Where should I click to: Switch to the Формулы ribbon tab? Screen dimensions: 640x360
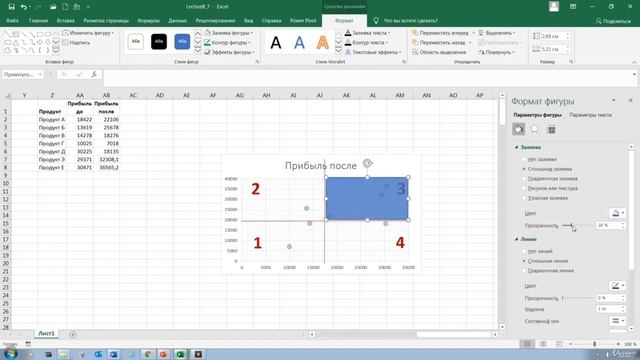(x=149, y=20)
